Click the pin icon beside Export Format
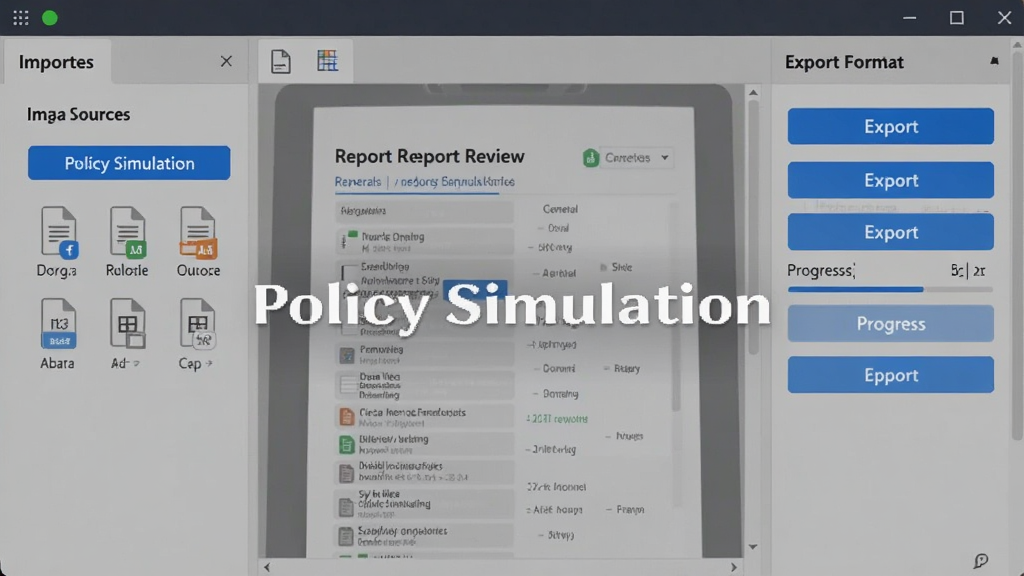1024x576 pixels. click(x=994, y=61)
